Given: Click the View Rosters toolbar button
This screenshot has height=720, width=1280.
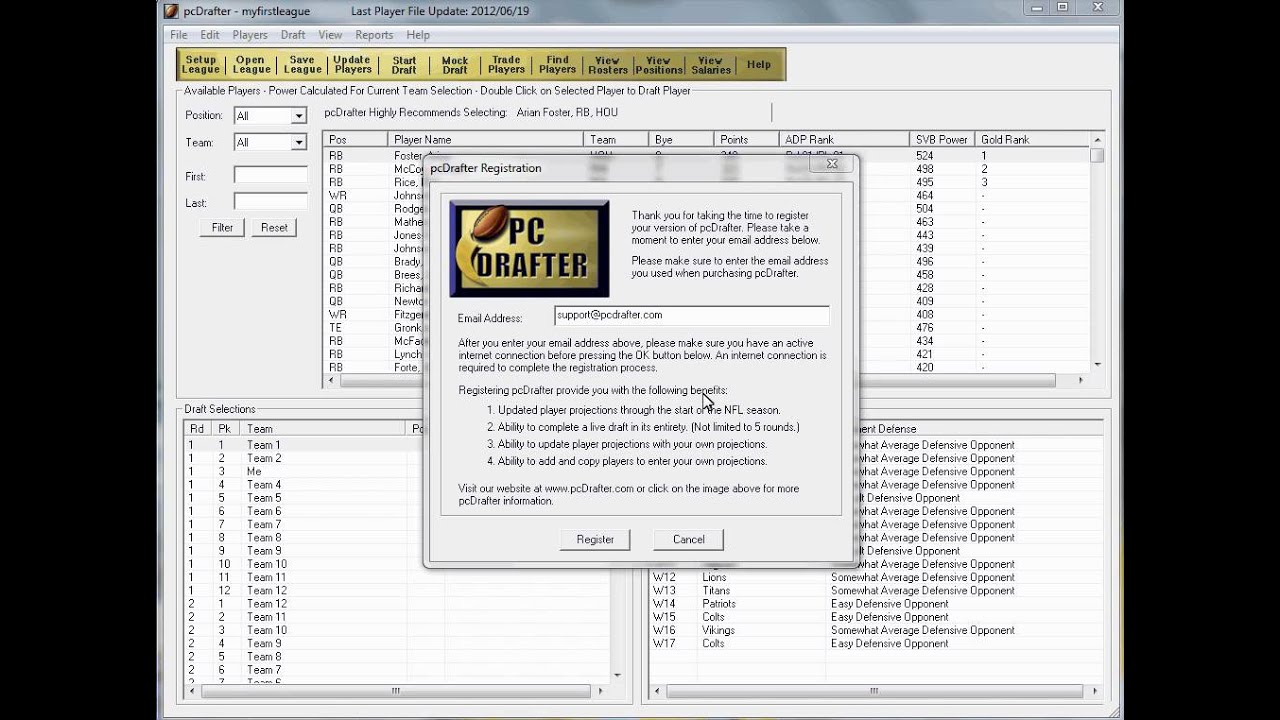Looking at the screenshot, I should pos(608,65).
